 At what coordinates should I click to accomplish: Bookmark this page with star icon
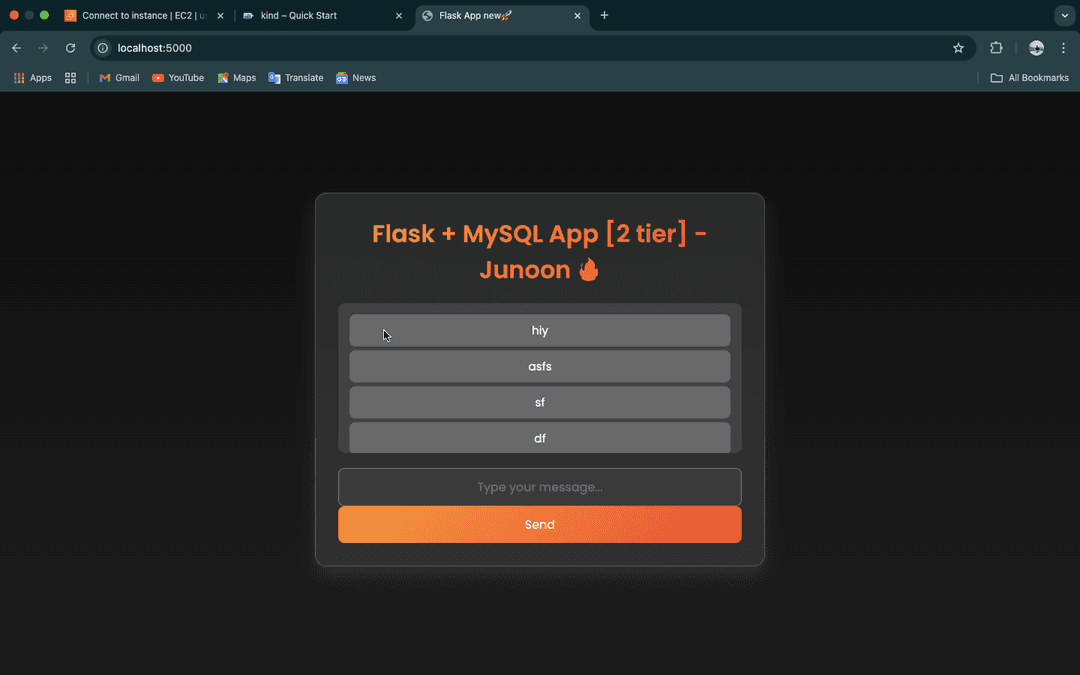pyautogui.click(x=958, y=48)
